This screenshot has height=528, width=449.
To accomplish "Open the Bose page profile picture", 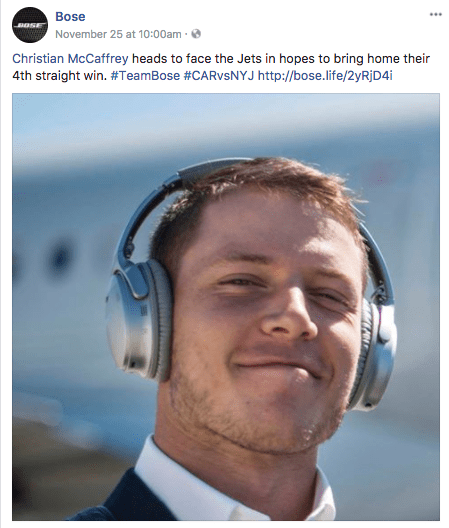I will [x=30, y=25].
